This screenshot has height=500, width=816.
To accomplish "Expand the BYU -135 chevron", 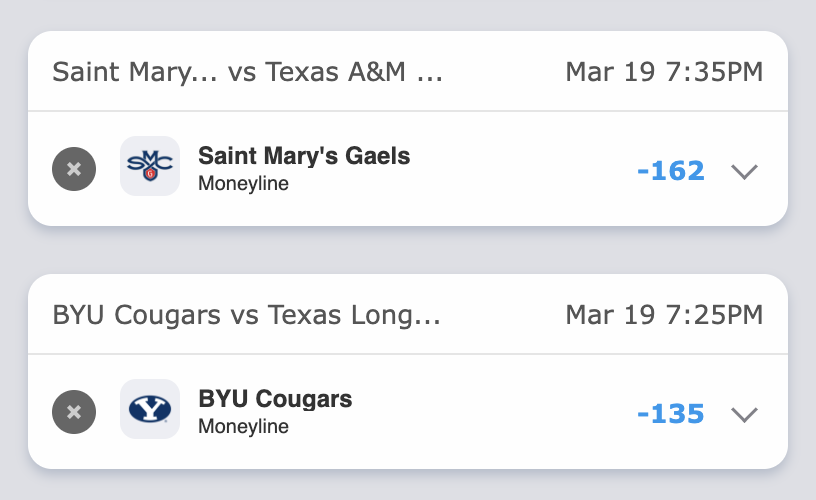I will point(745,414).
